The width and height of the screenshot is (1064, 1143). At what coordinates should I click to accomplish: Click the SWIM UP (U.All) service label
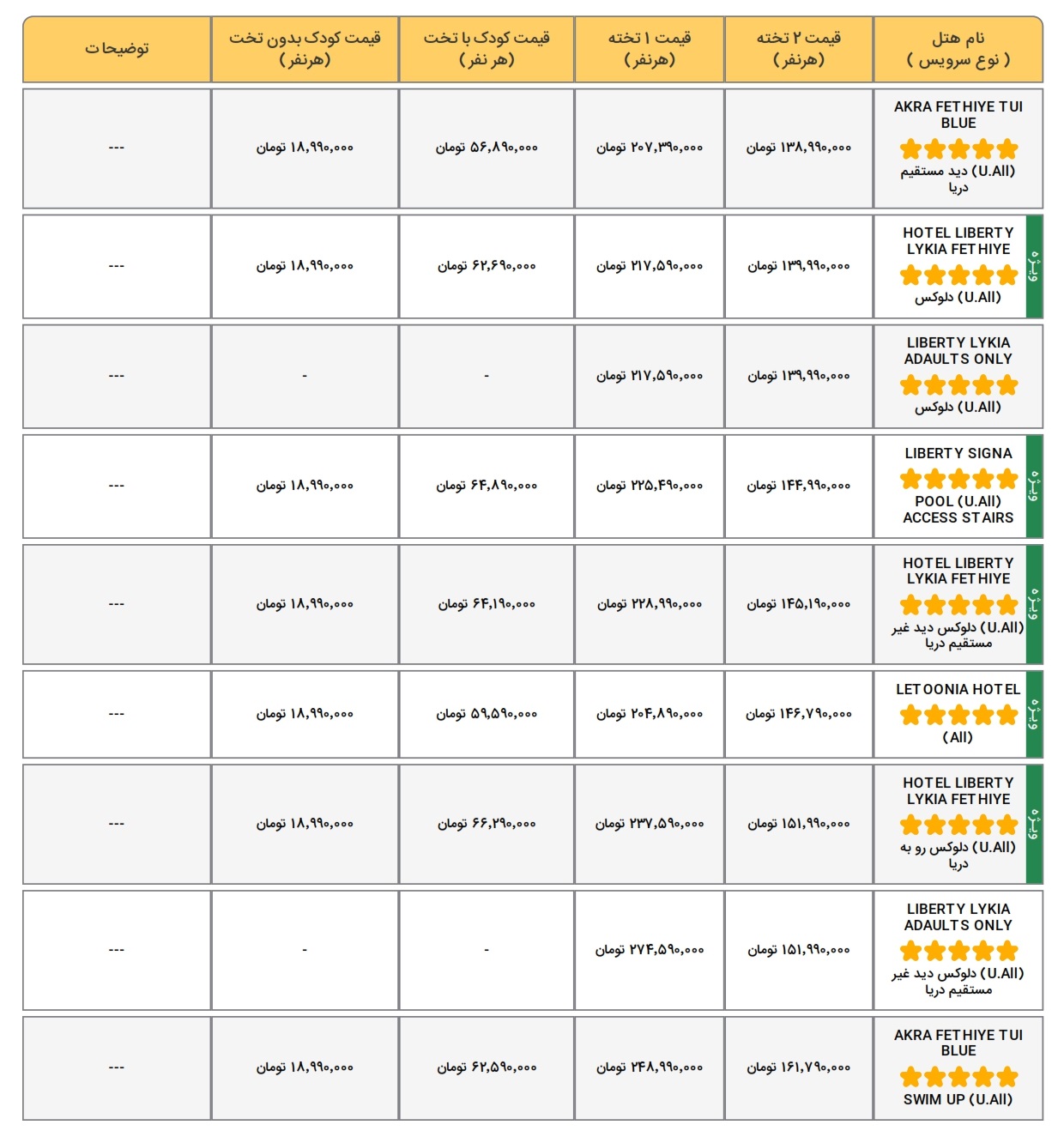(x=958, y=1099)
